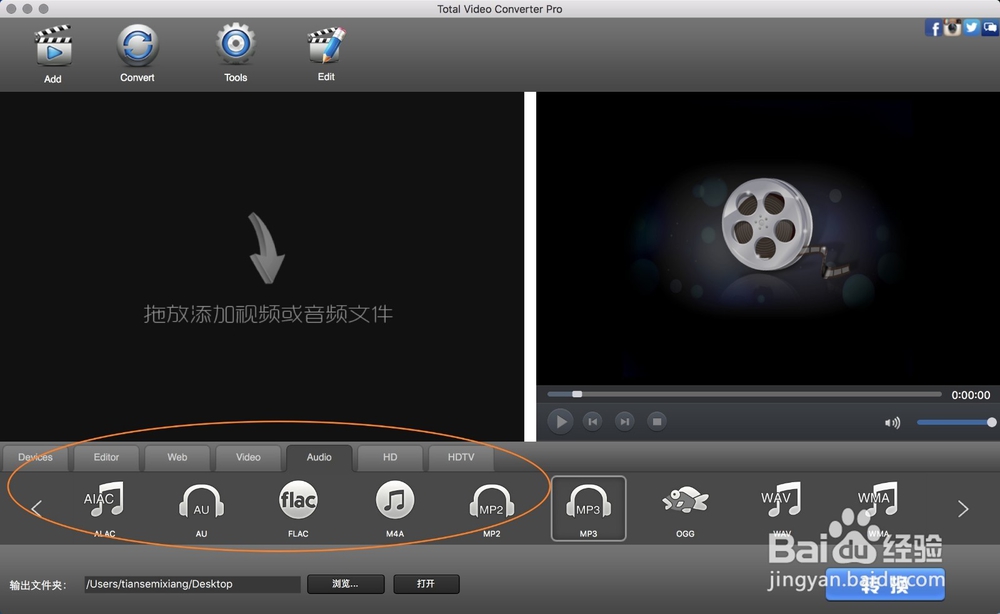The width and height of the screenshot is (1000, 614).
Task: Click the 浏览... browse button
Action: tap(346, 583)
